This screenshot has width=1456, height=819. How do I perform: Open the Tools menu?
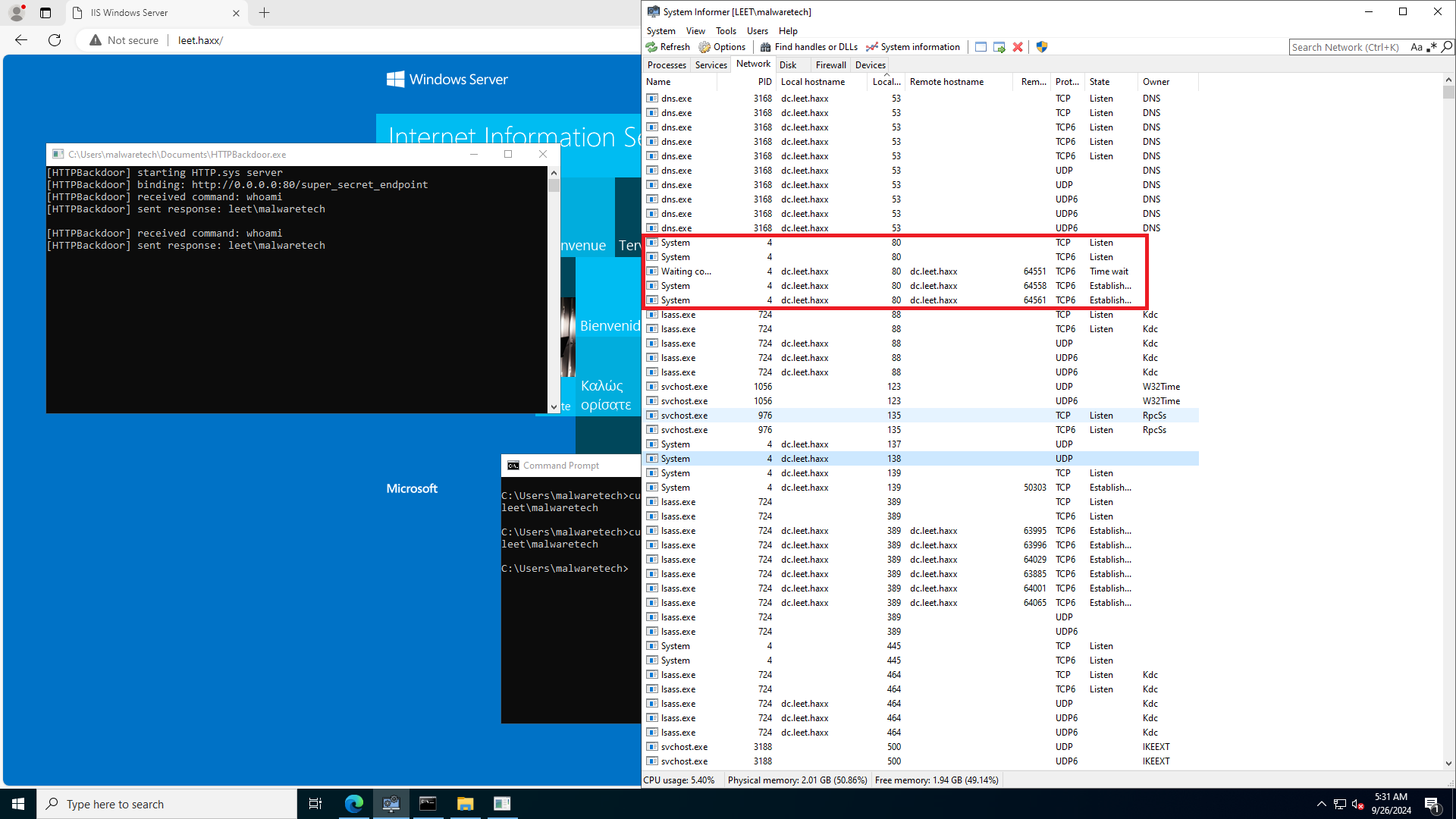(726, 31)
